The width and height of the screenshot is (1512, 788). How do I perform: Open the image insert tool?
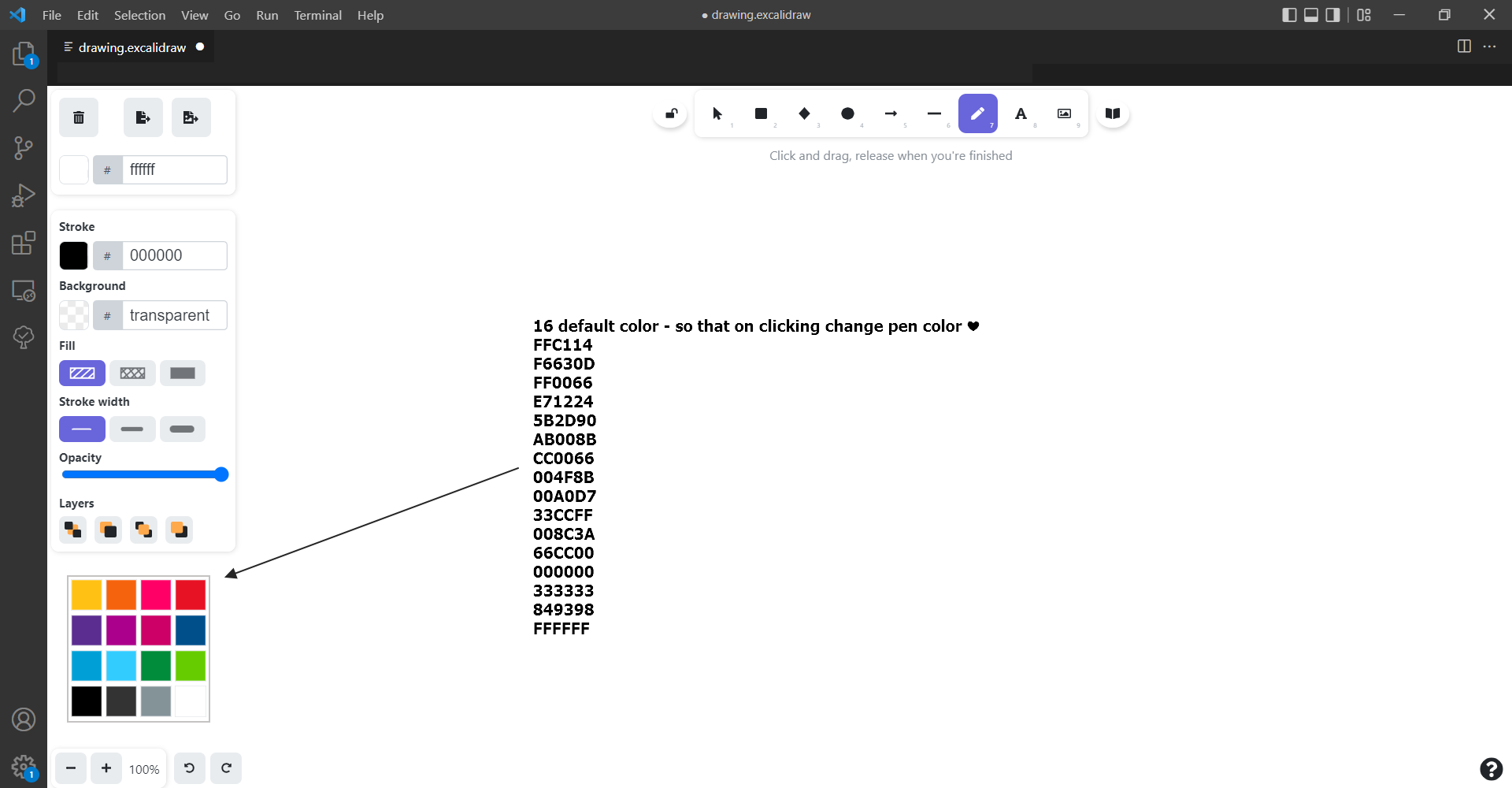pos(1064,113)
